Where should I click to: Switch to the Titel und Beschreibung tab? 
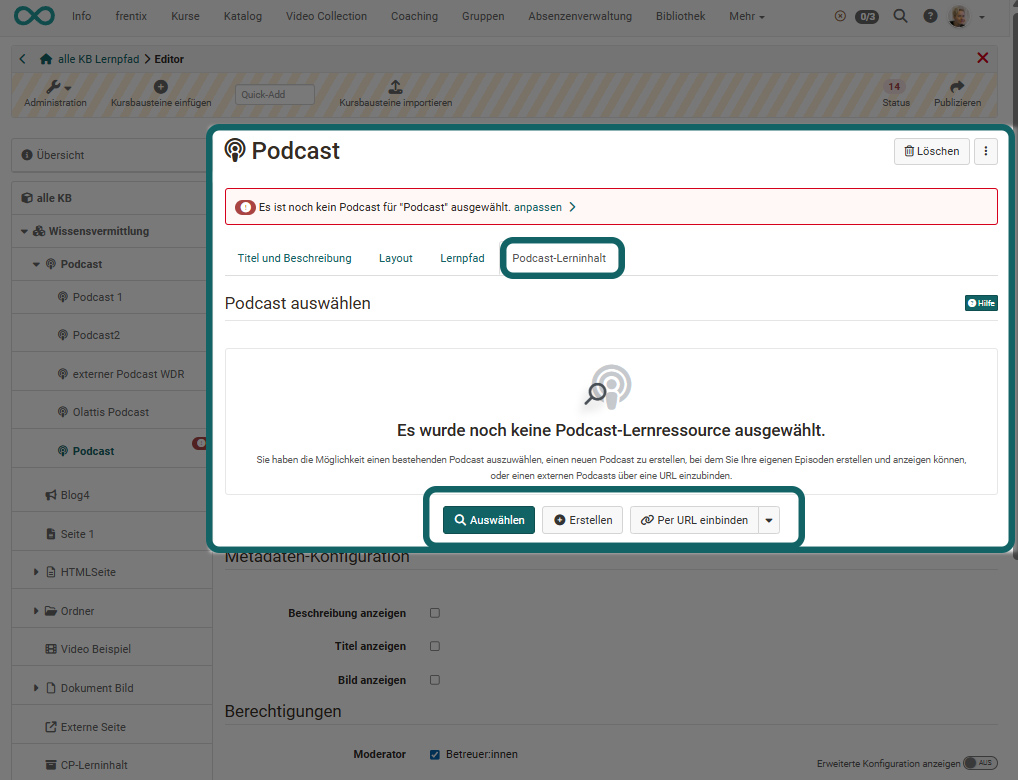tap(294, 258)
